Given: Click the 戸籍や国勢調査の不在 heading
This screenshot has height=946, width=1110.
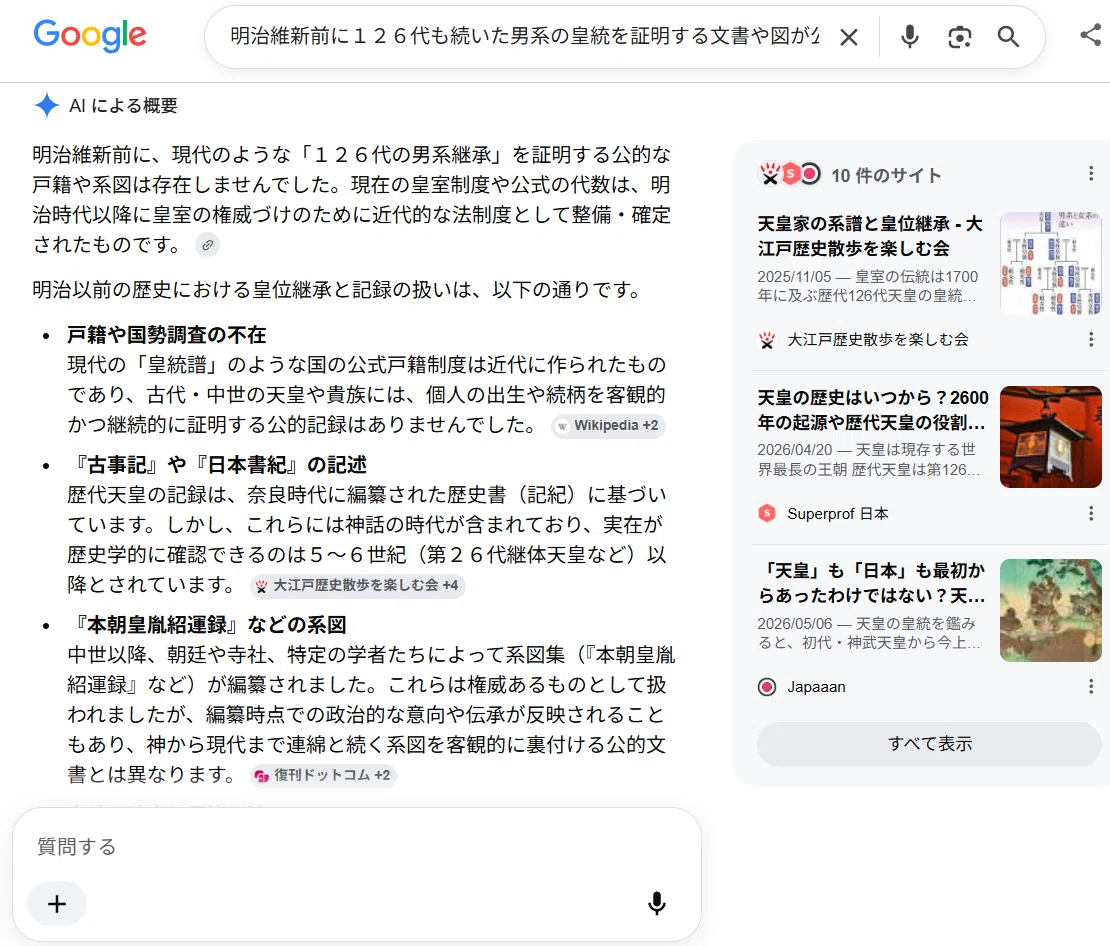Looking at the screenshot, I should pyautogui.click(x=166, y=335).
